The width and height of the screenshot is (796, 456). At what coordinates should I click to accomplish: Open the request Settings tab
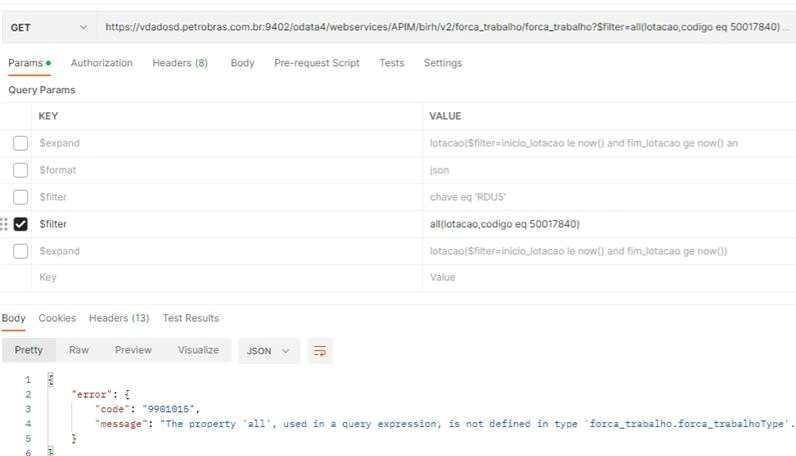pos(442,63)
